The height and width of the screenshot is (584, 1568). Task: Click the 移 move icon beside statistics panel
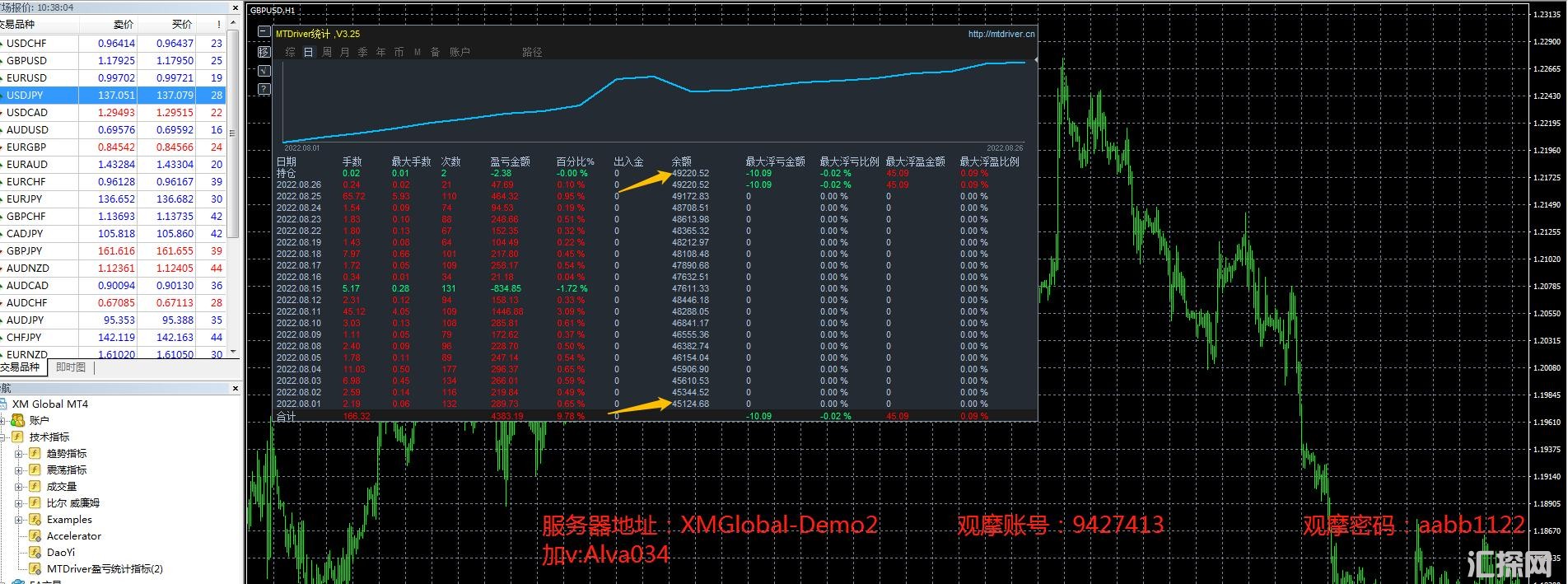[264, 51]
